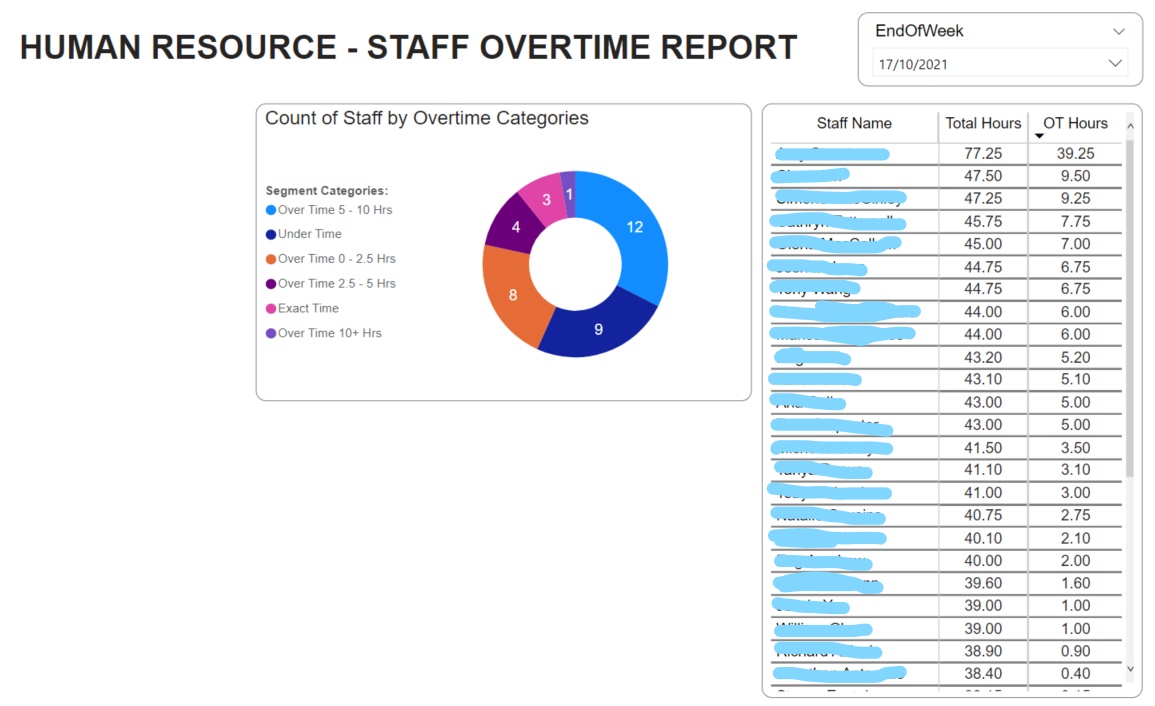Screen dimensions: 1155x706
Task: Click the 5.20 OT Hours cell
Action: point(1075,357)
